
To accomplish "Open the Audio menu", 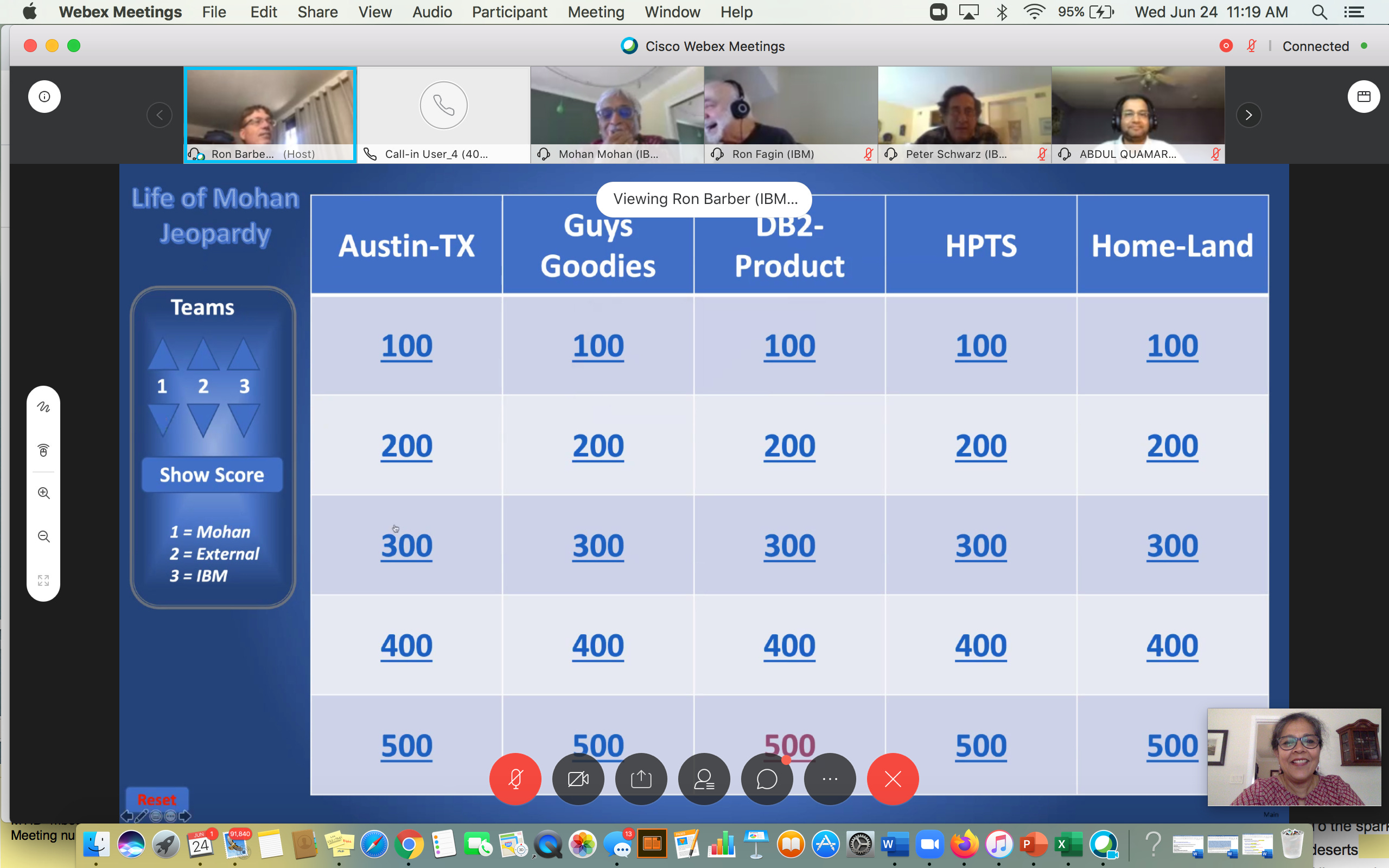I will (432, 12).
